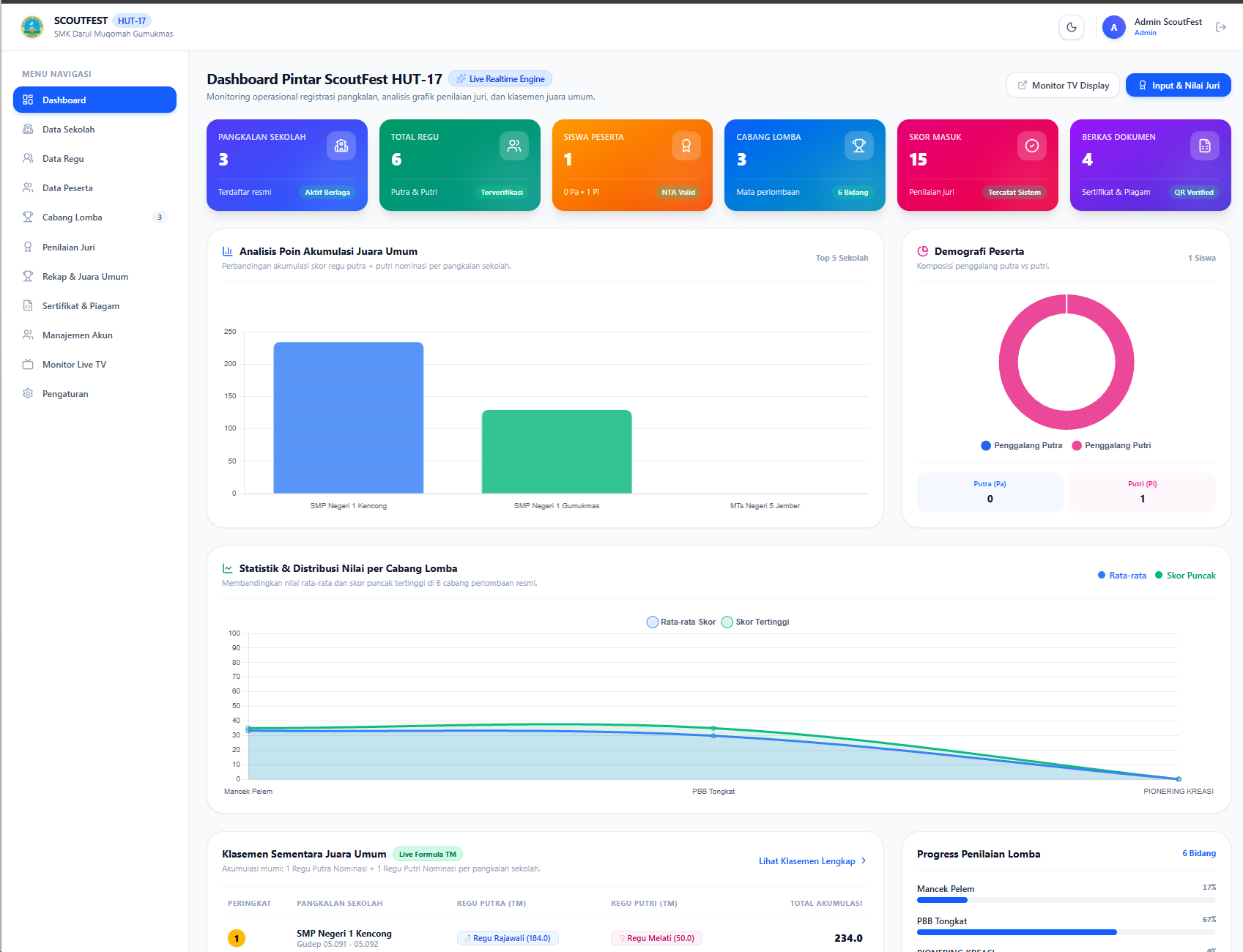
Task: Open Rekap & Juara Umum menu item
Action: 94,277
